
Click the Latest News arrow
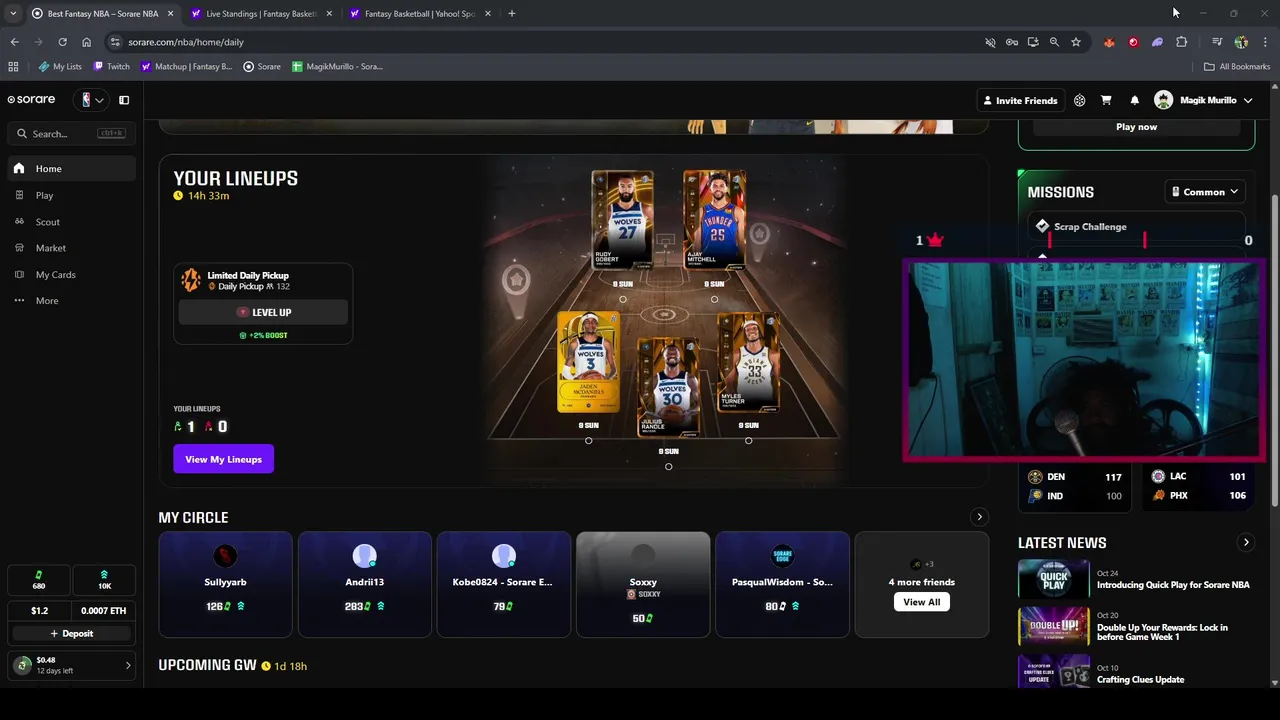[x=1246, y=542]
